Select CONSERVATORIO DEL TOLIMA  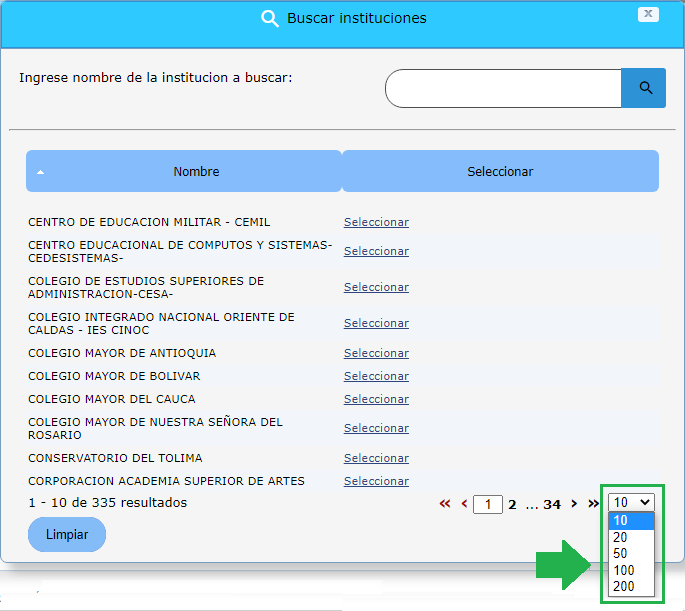[x=376, y=458]
